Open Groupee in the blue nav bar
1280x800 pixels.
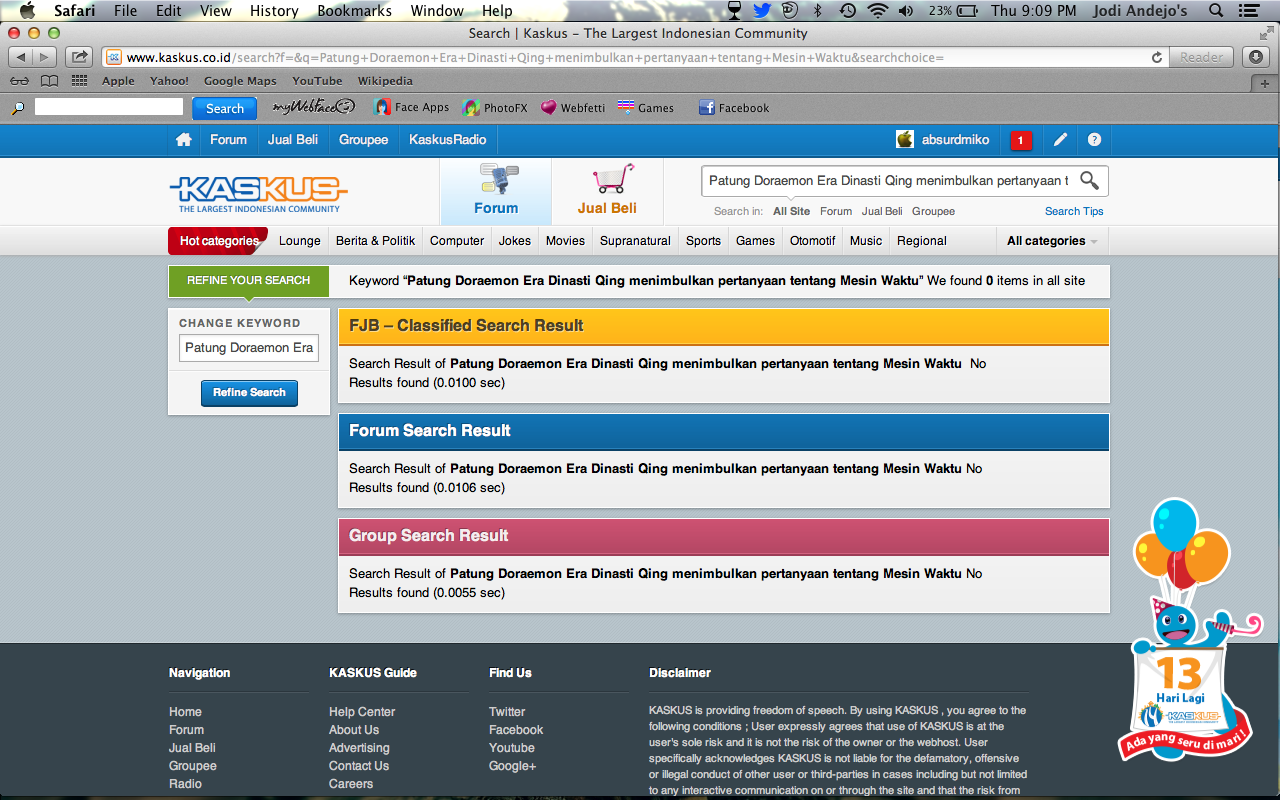pos(363,140)
